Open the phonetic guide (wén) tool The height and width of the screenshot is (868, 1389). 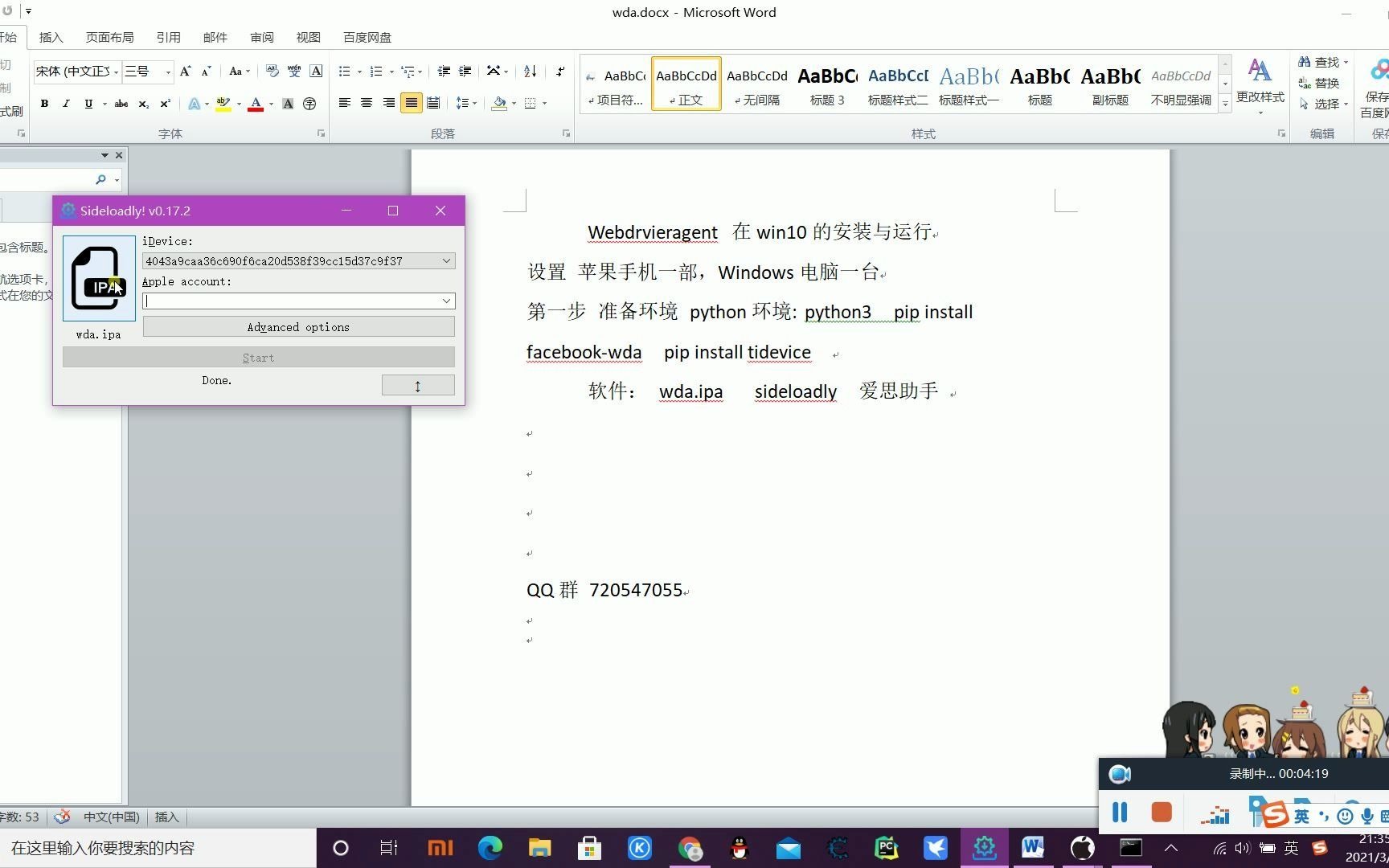click(x=294, y=72)
